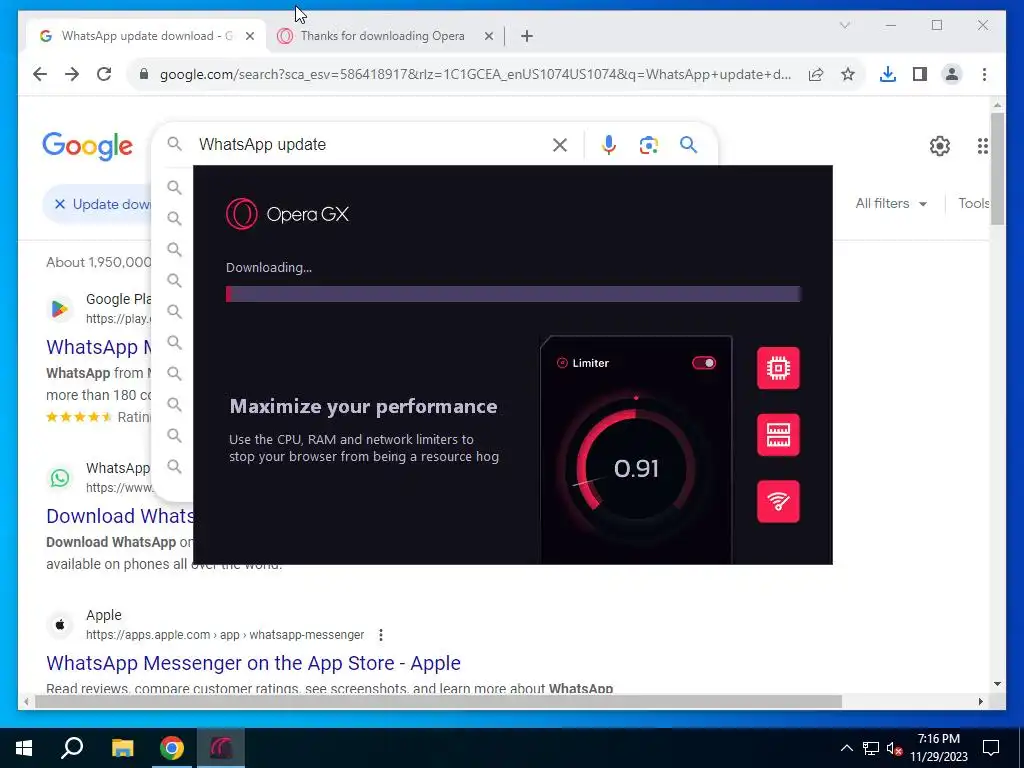Switch to Opera GX installer in taskbar

pyautogui.click(x=221, y=748)
